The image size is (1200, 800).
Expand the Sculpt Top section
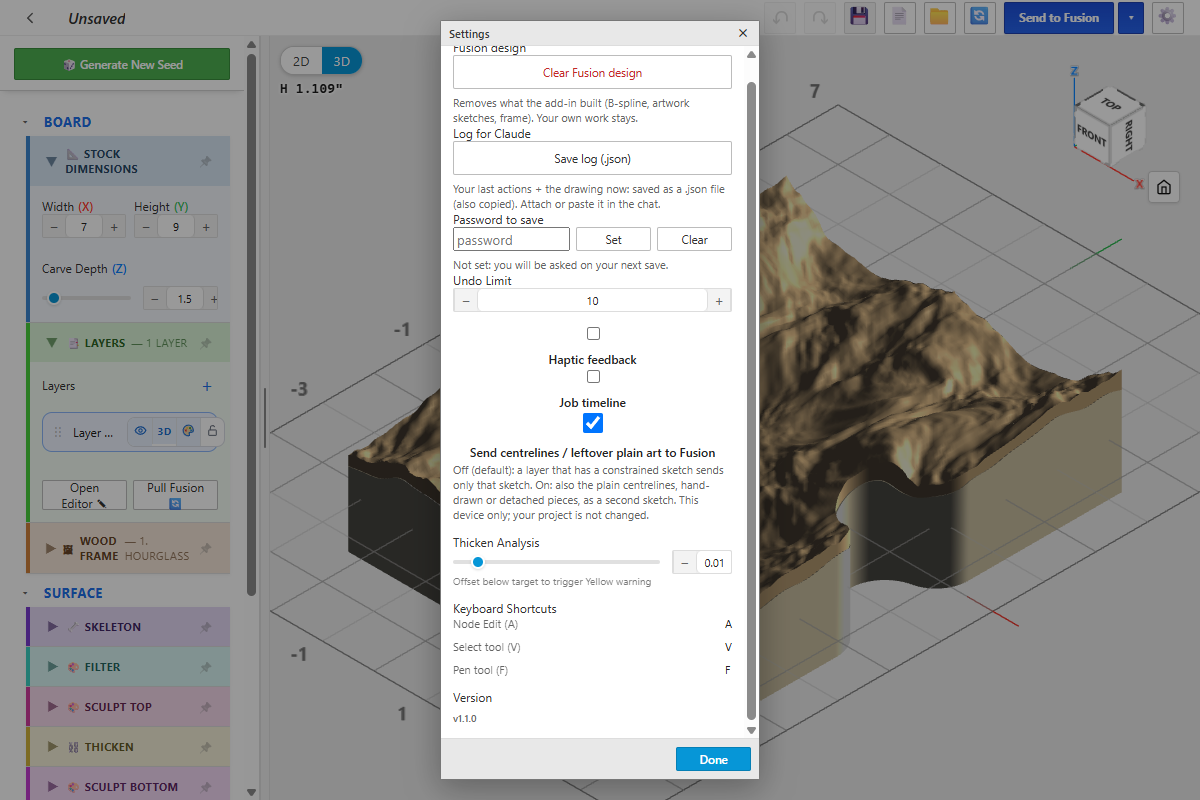point(52,707)
